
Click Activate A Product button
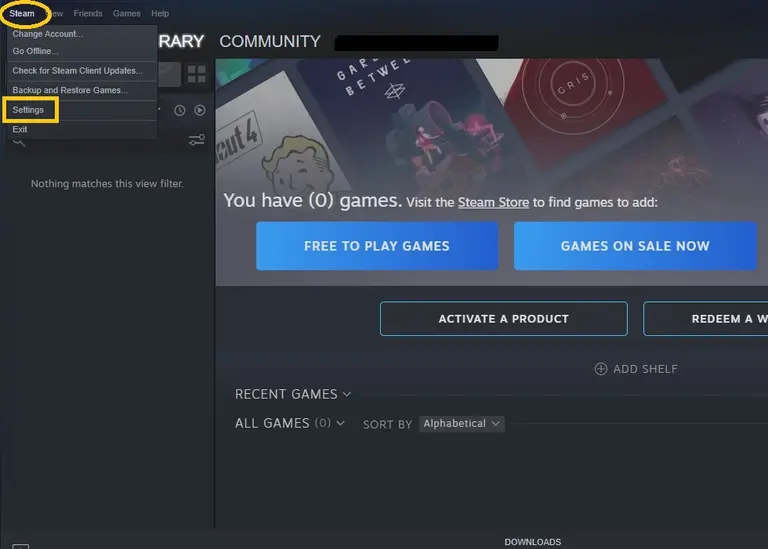pyautogui.click(x=504, y=319)
